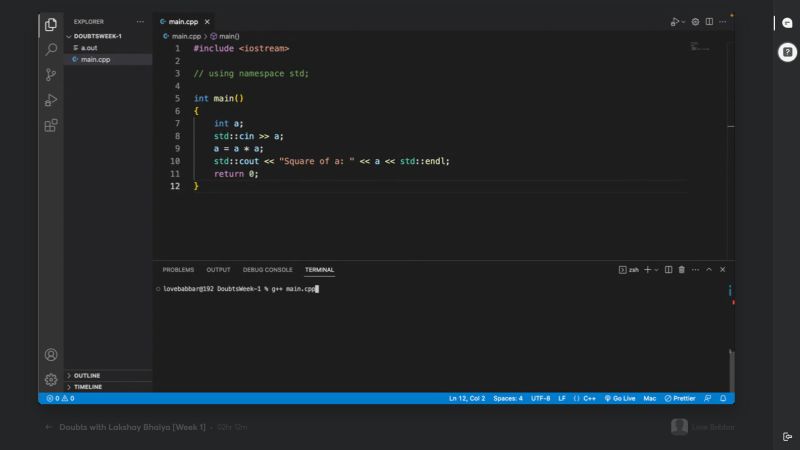Screen dimensions: 800x450
Task: Open the Source Control view
Action: 51,74
